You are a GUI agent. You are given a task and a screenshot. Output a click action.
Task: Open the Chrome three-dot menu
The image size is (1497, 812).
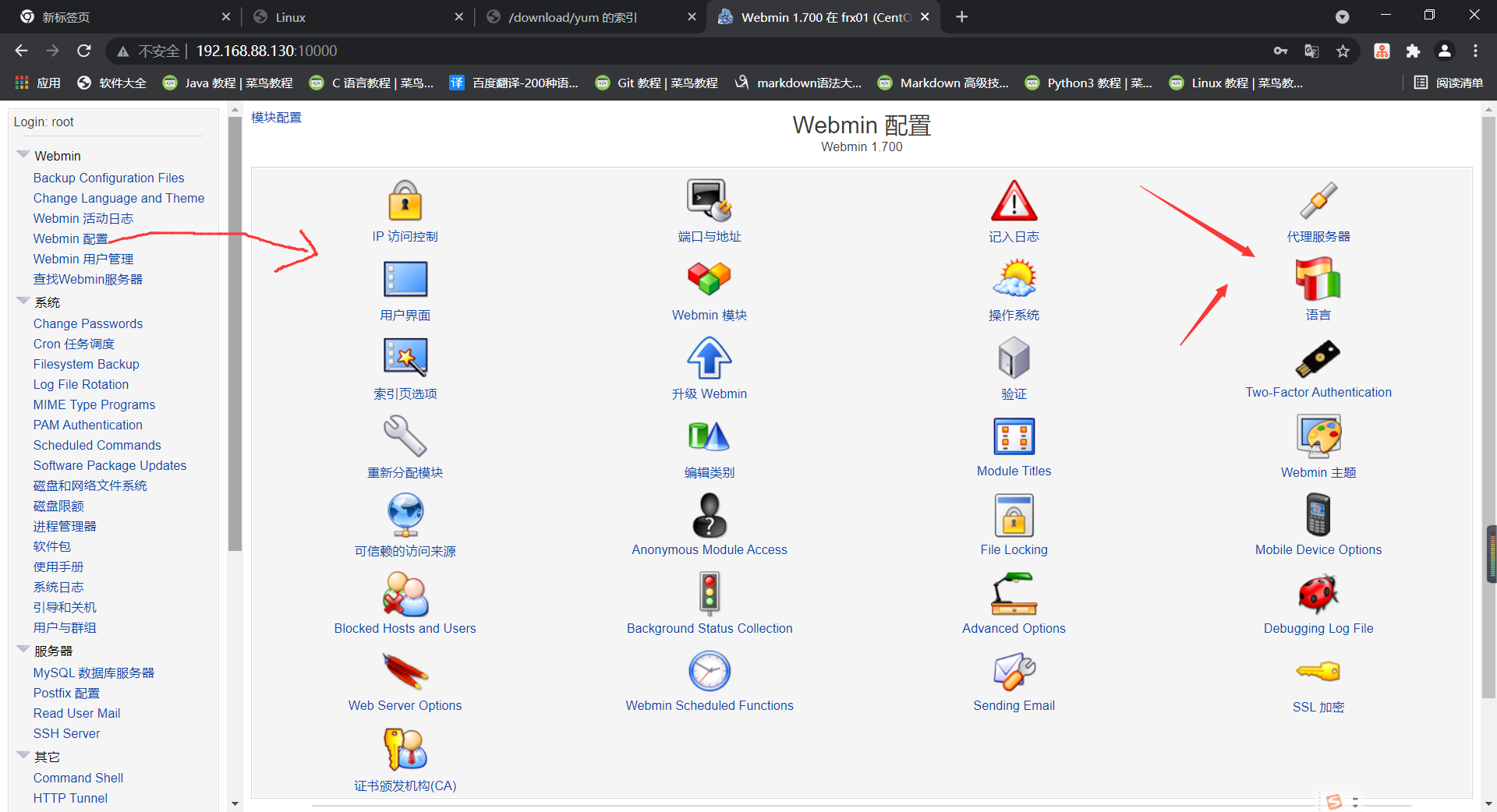click(1475, 51)
